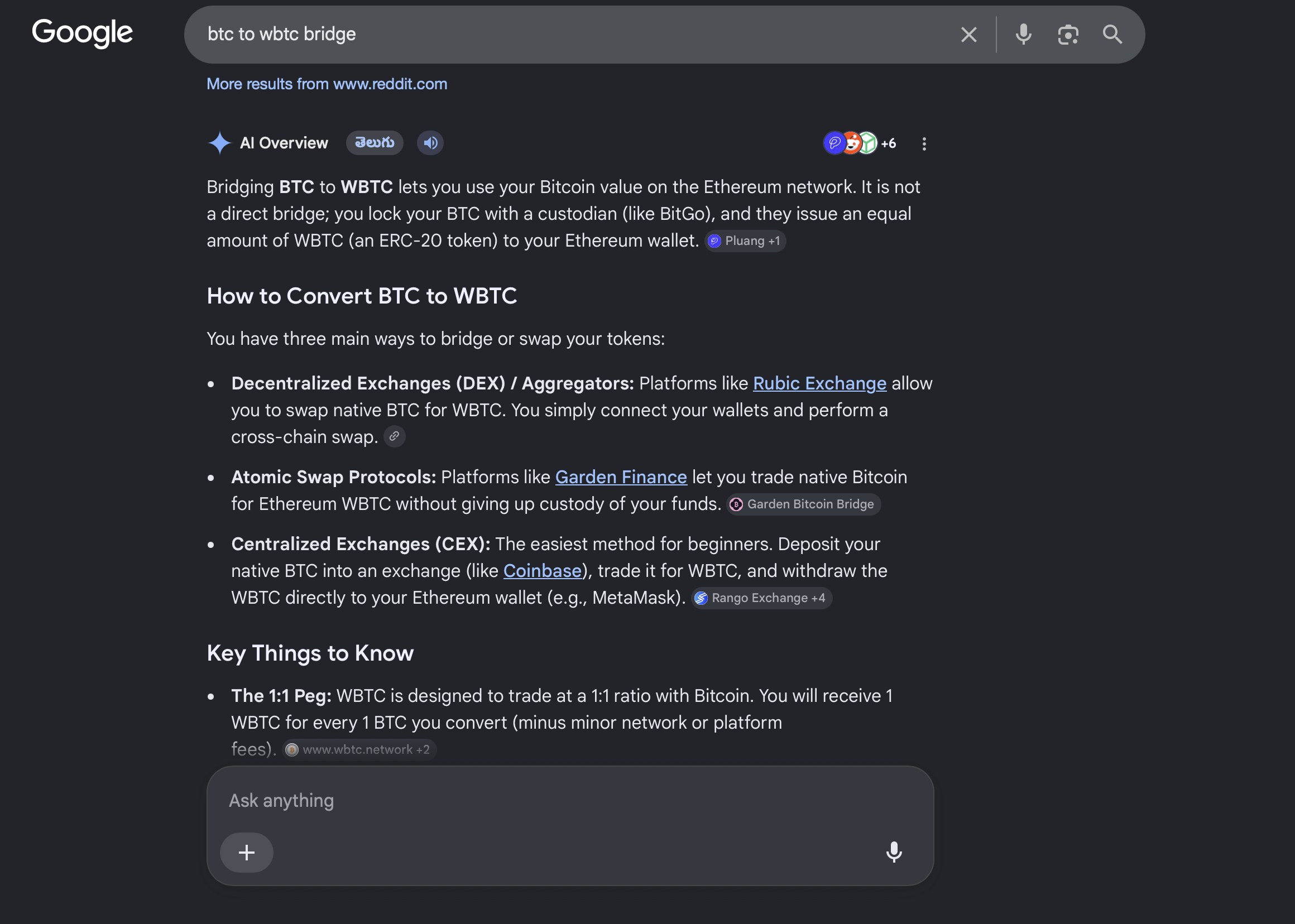The image size is (1295, 924).
Task: Open the Rango Exchange +4 source chip
Action: [761, 598]
